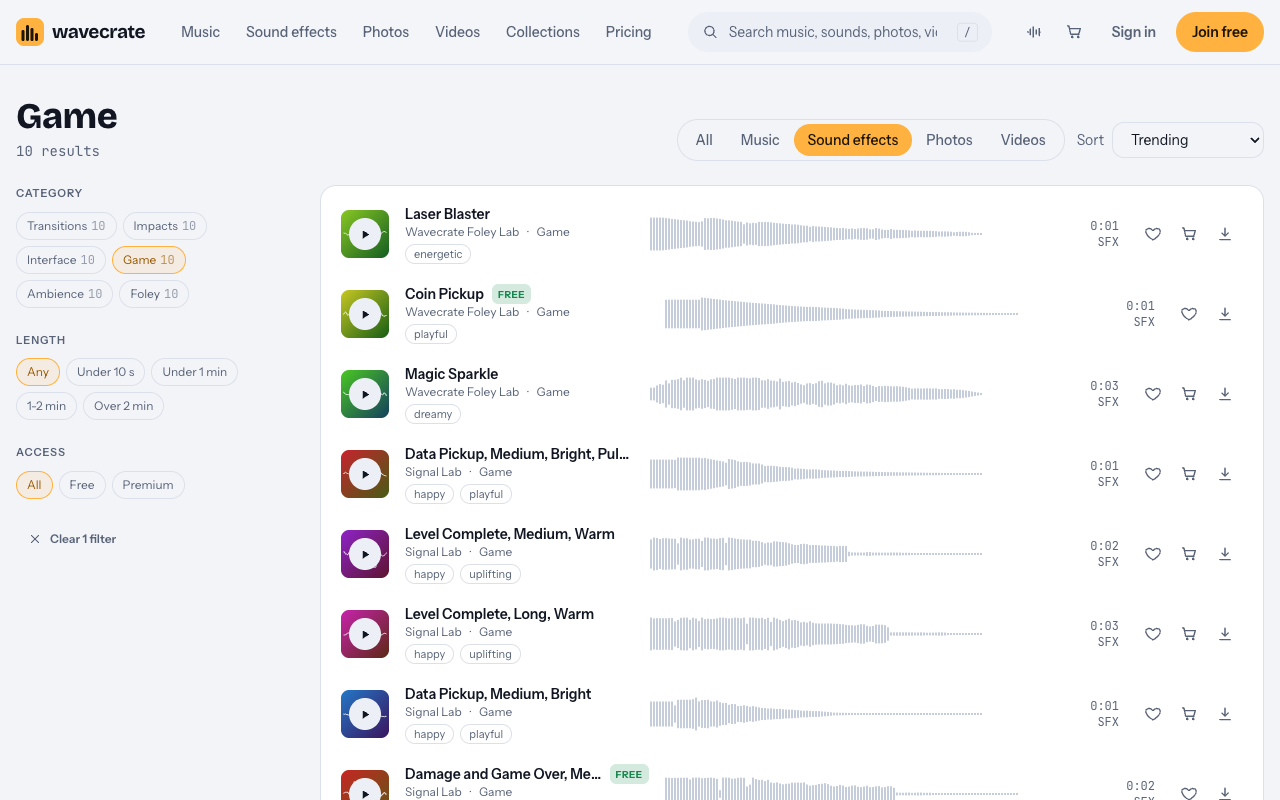Filter length to Over 2 min
Screen dimensions: 1280x800
[124, 406]
